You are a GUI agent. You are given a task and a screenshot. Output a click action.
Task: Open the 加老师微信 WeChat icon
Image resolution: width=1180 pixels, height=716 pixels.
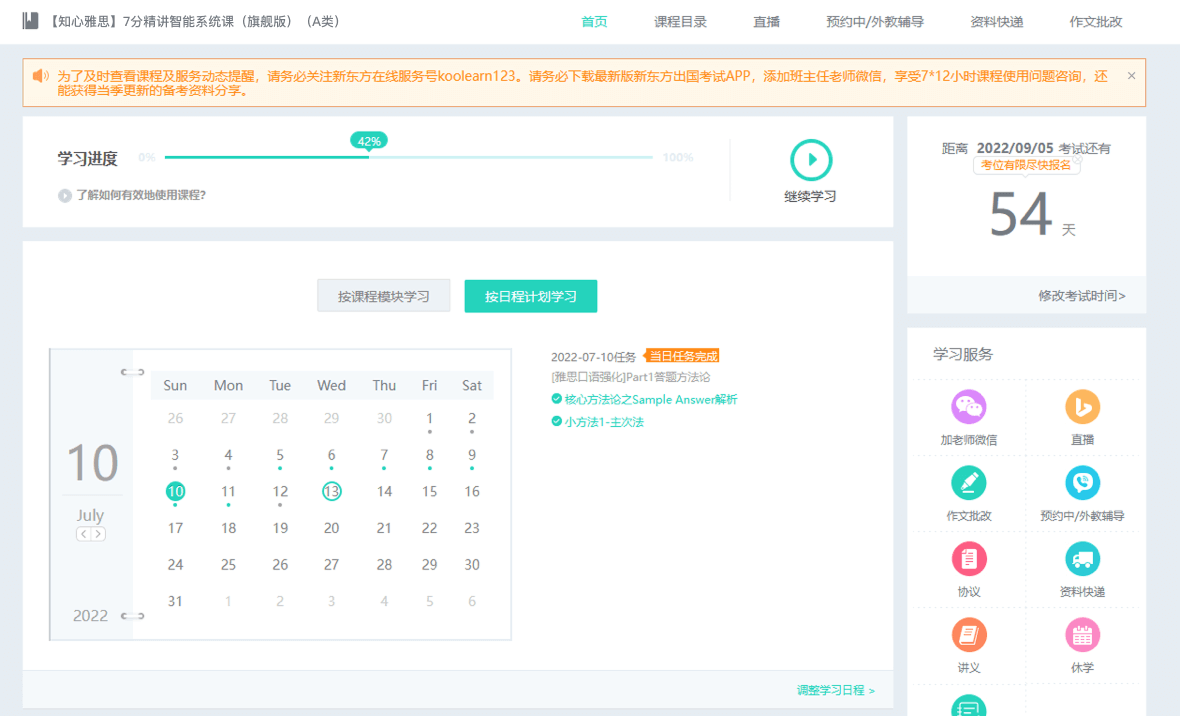[968, 407]
